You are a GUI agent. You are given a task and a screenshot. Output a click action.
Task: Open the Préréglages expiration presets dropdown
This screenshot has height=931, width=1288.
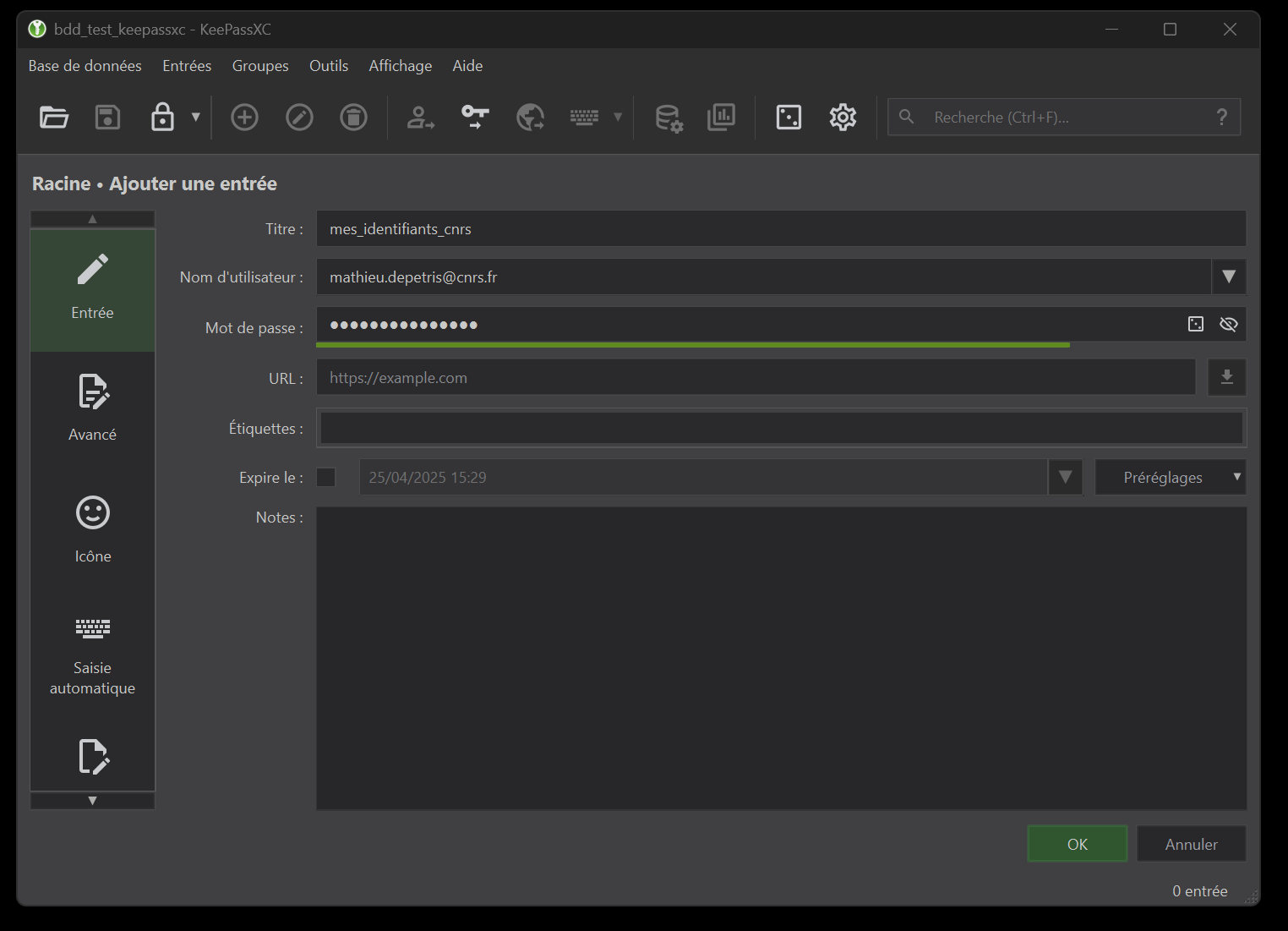pyautogui.click(x=1171, y=477)
